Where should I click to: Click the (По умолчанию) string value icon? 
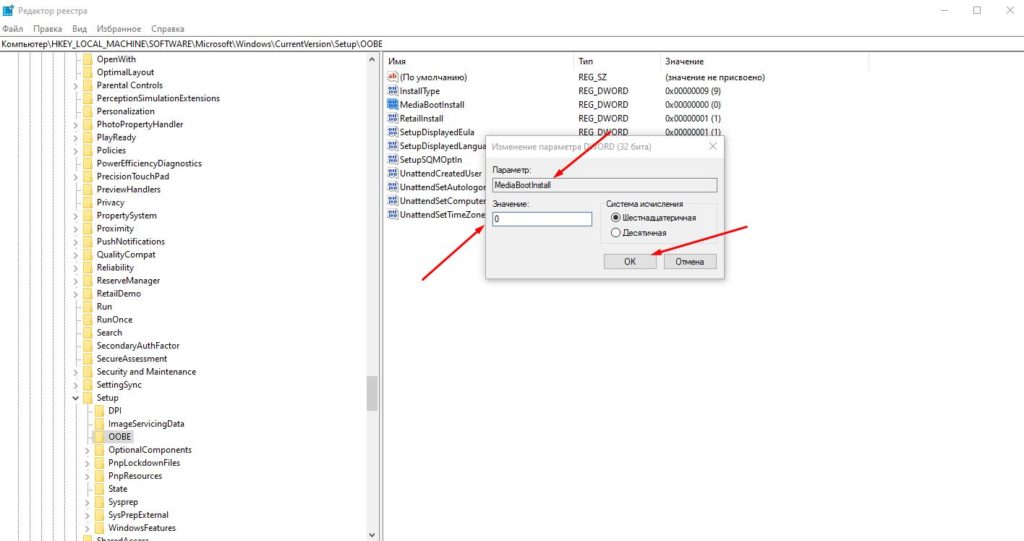point(392,77)
